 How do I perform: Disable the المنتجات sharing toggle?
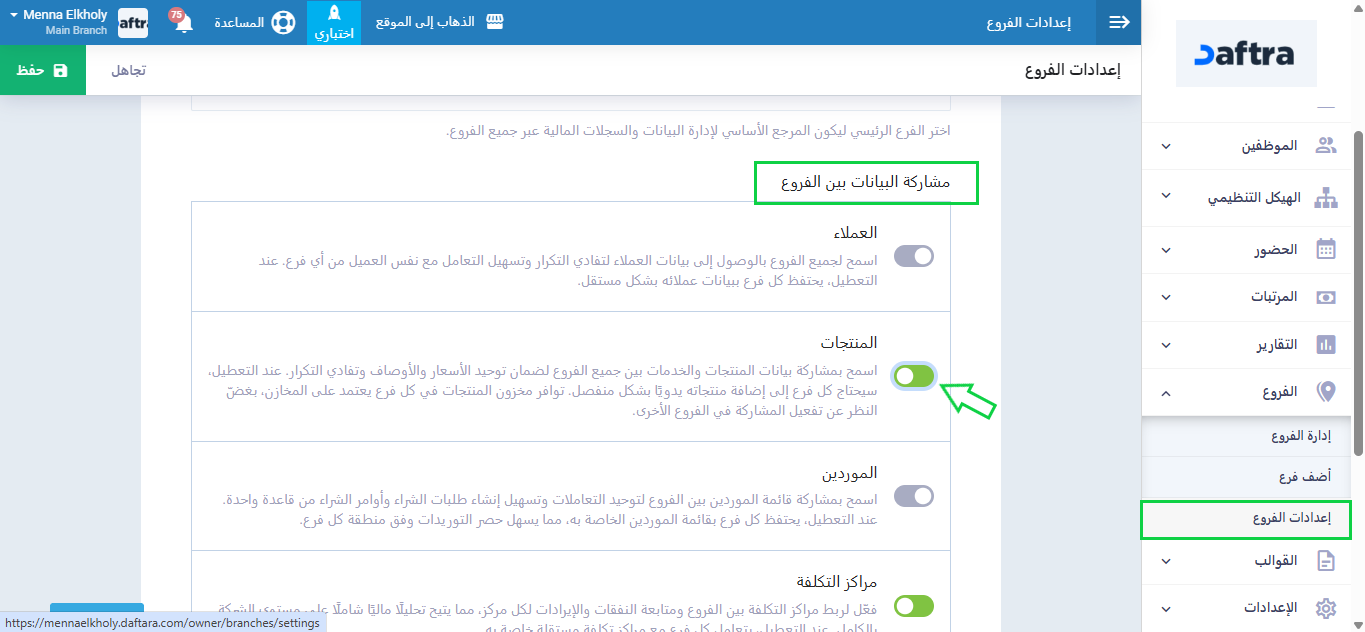[x=914, y=376]
